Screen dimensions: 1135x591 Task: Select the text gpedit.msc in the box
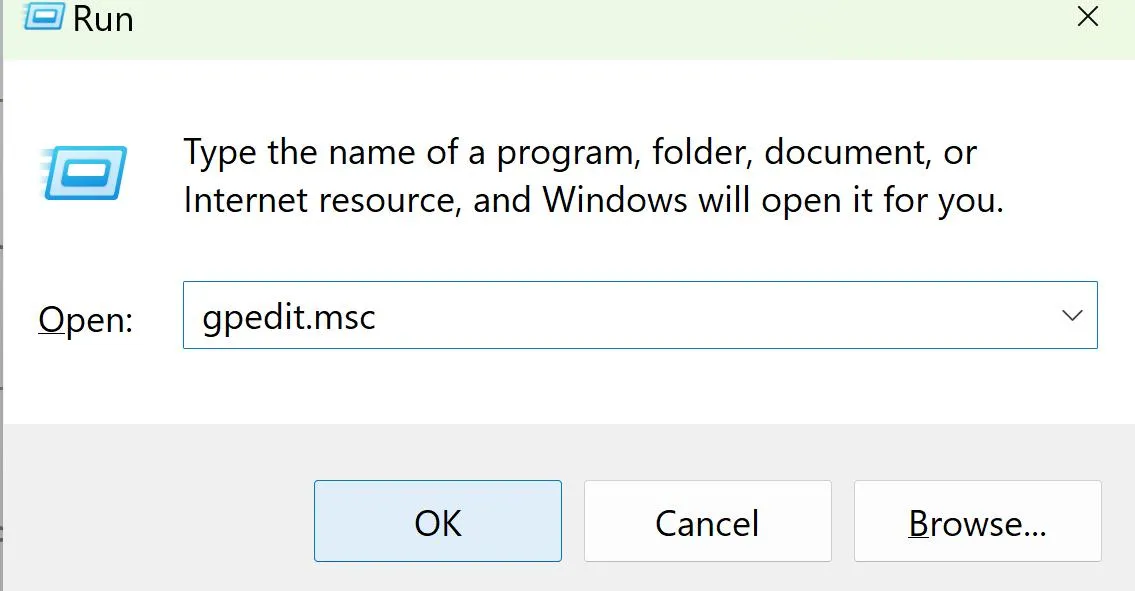pos(287,315)
